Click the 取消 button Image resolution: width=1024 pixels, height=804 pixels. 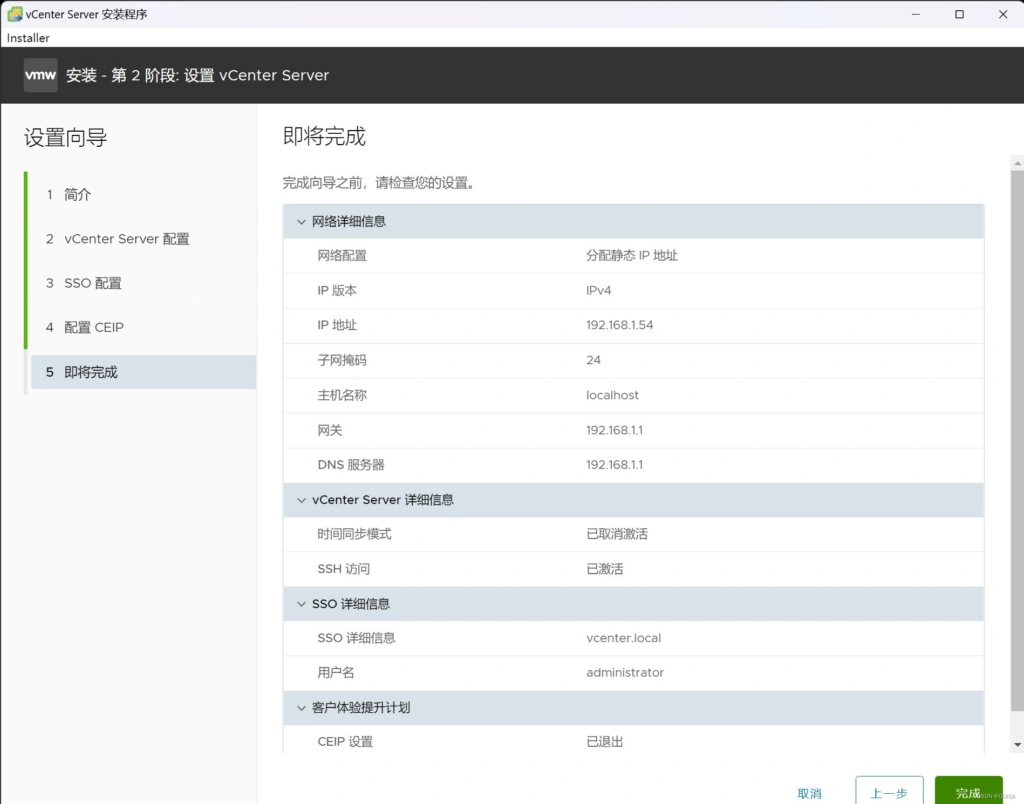click(x=810, y=793)
